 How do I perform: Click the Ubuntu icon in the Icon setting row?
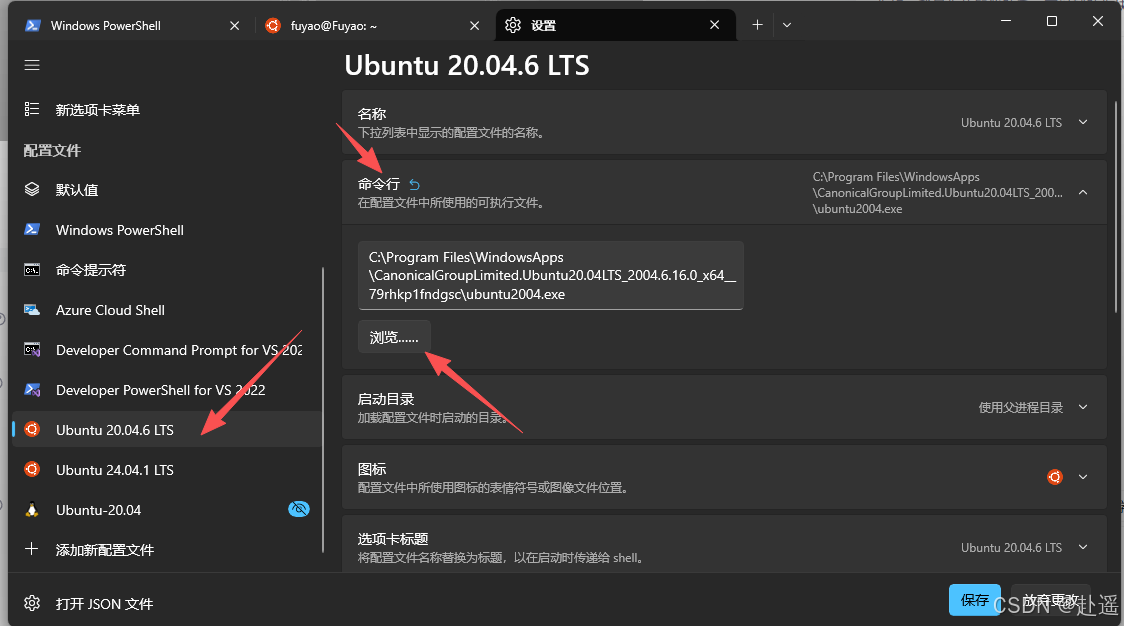coord(1054,477)
